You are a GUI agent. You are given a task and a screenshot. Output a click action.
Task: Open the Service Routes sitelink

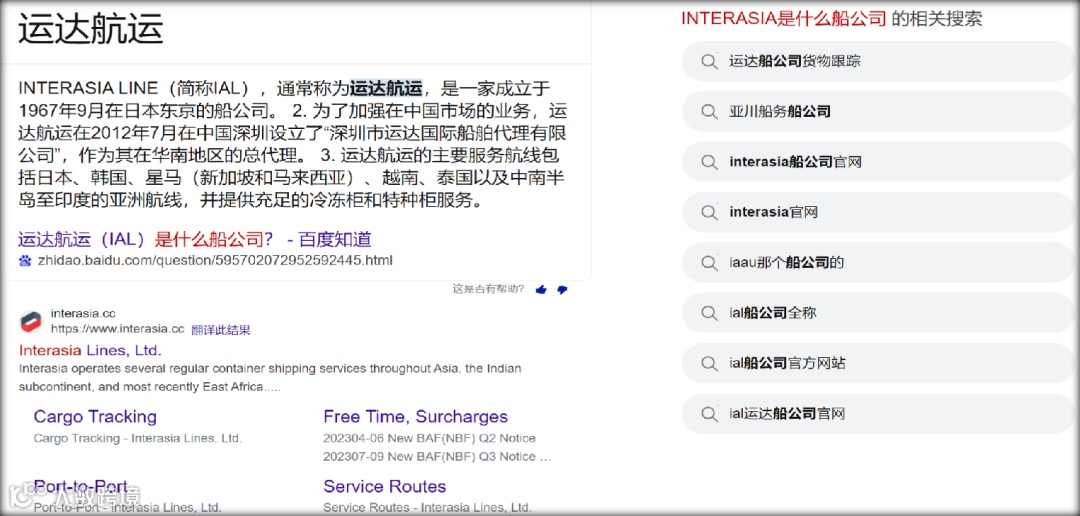coord(384,486)
